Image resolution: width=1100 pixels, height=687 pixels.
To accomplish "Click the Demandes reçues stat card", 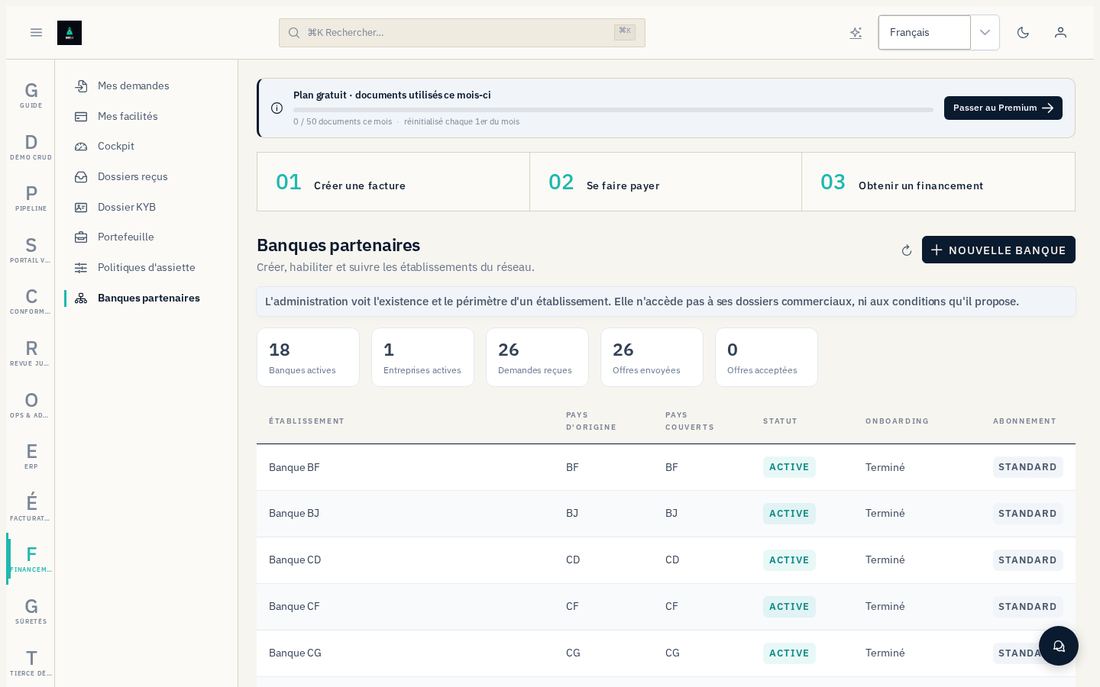I will click(537, 357).
